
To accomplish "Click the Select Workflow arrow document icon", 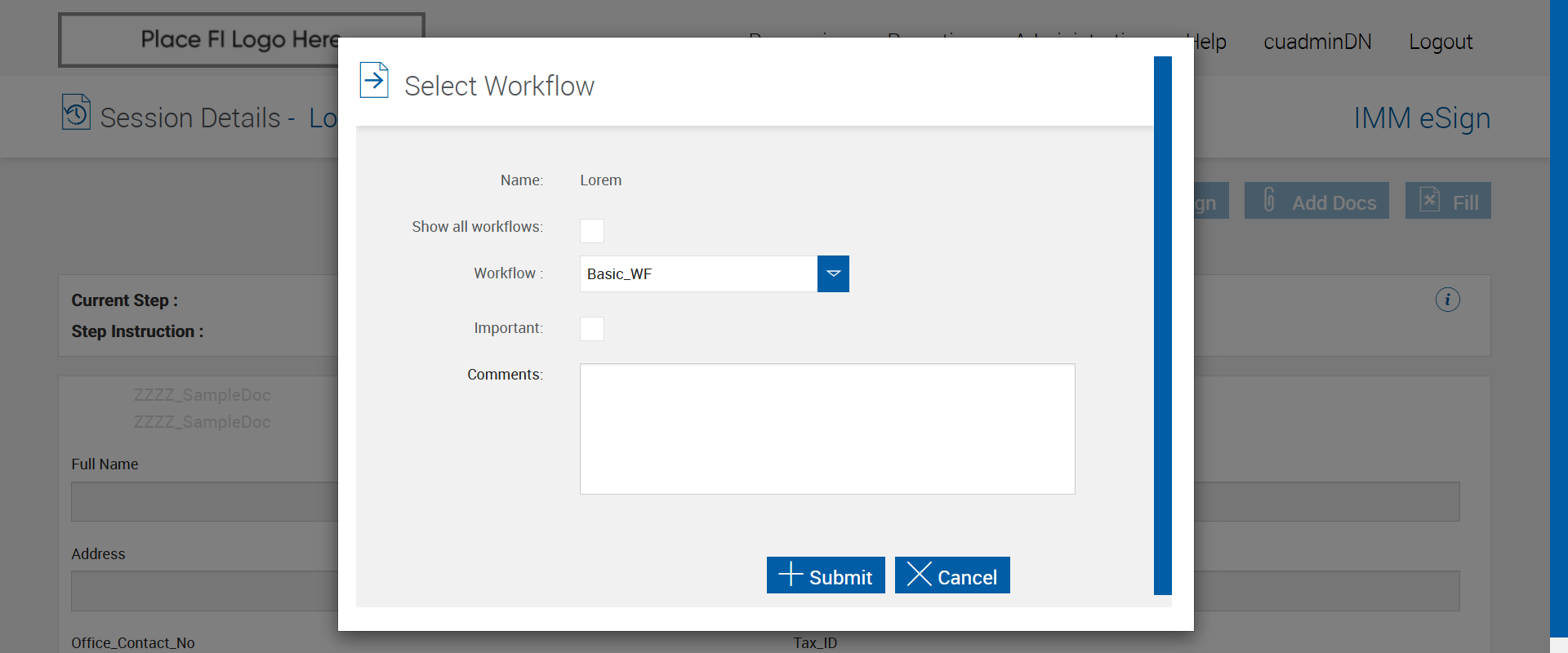I will [x=374, y=80].
